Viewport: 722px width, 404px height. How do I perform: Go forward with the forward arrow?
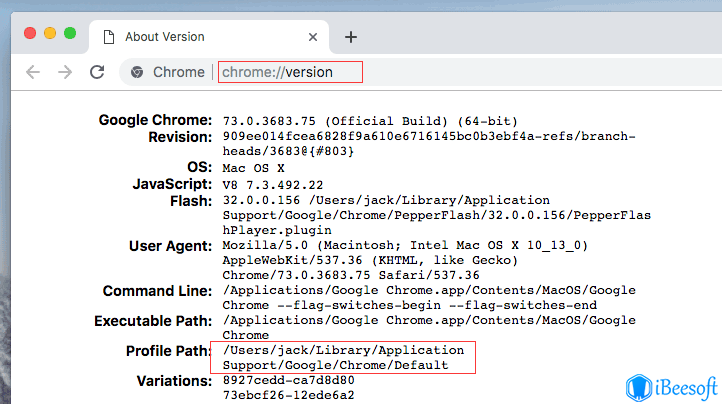[x=65, y=72]
